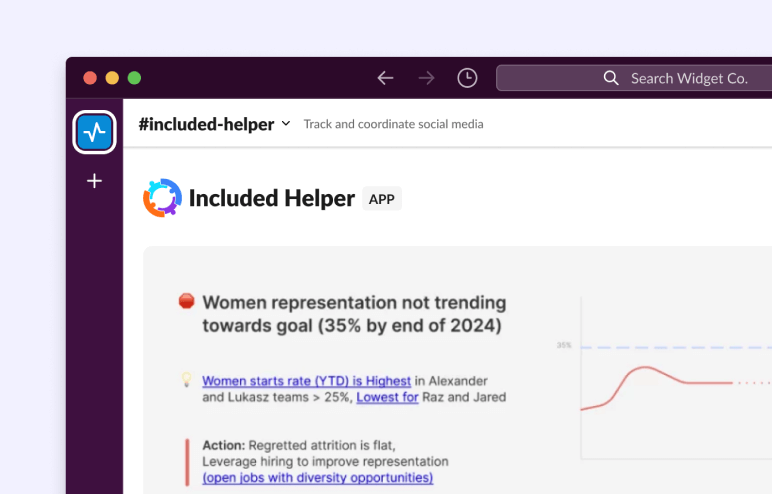The height and width of the screenshot is (494, 772).
Task: Go forward using the right arrow
Action: (427, 78)
